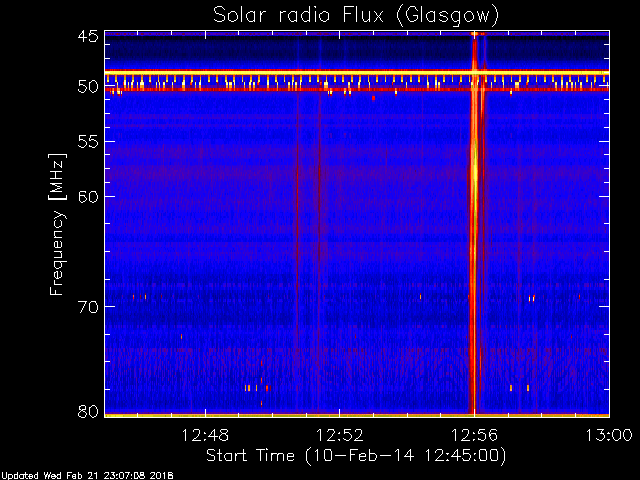
Task: Click the 12:56 time tick label
Action: 474,435
